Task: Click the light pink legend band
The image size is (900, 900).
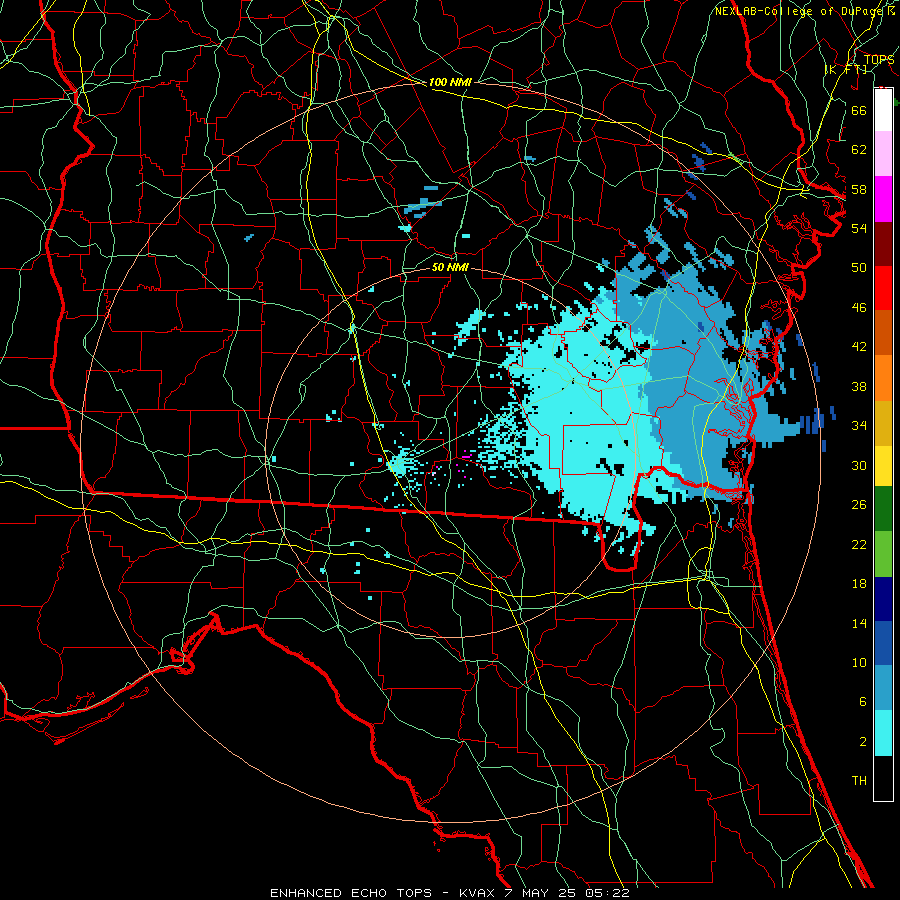Action: pyautogui.click(x=883, y=154)
